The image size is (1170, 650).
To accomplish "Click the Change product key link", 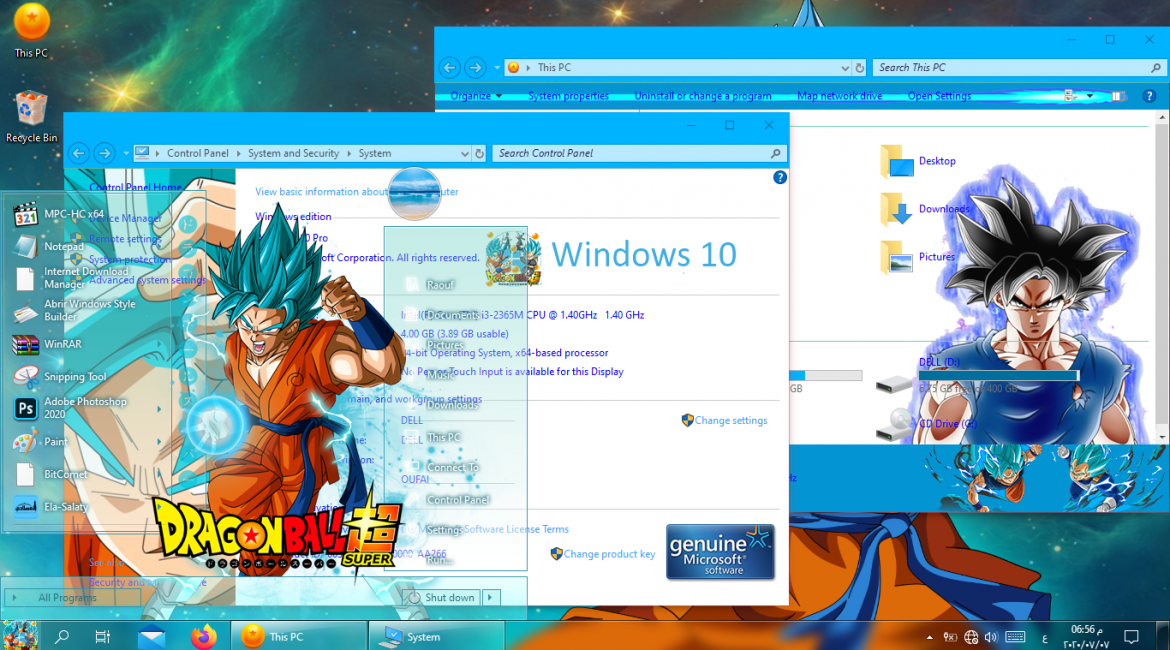I will 609,554.
